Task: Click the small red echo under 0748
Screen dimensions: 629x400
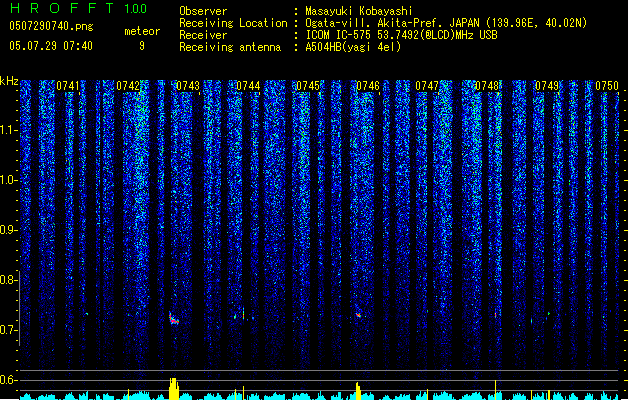Action: [x=495, y=315]
